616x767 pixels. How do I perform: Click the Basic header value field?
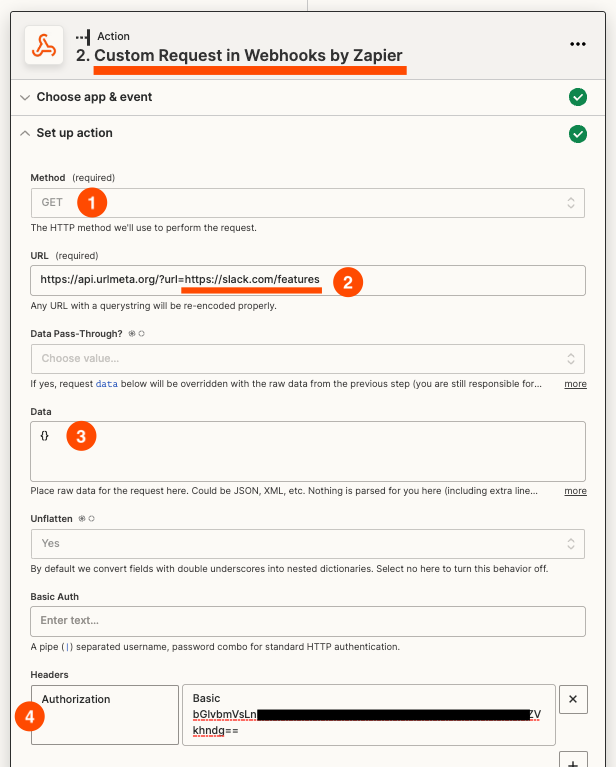369,715
